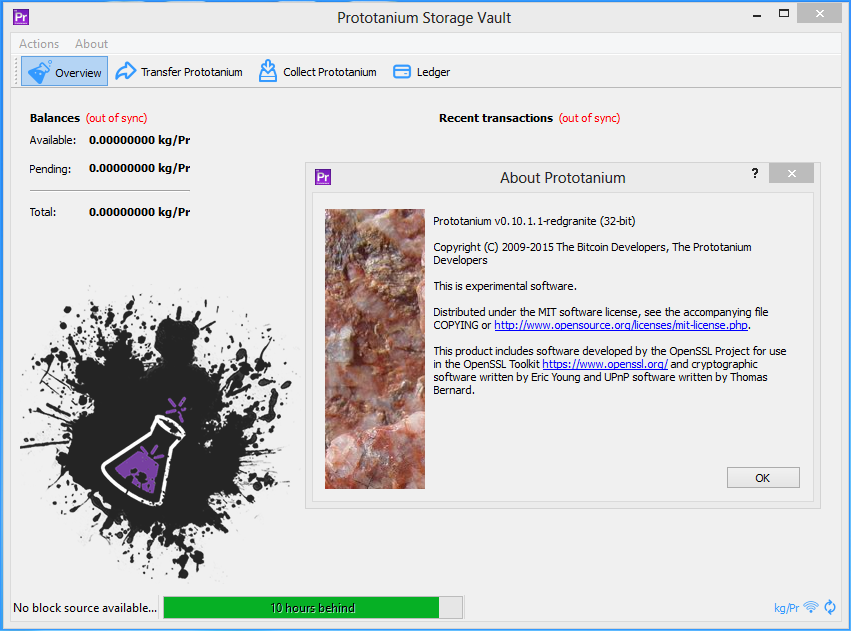Confirm the About dialog with OK

763,477
